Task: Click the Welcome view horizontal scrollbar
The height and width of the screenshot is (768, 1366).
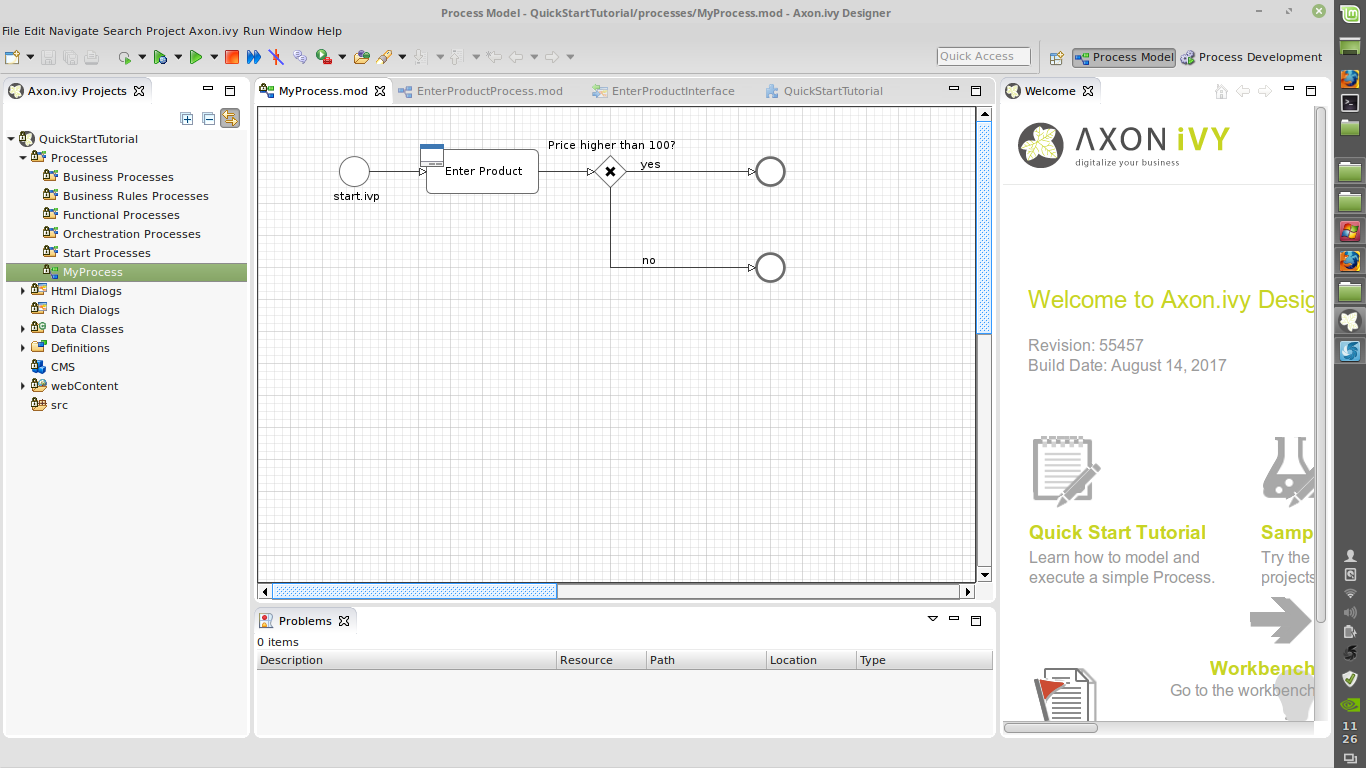Action: [x=1050, y=727]
